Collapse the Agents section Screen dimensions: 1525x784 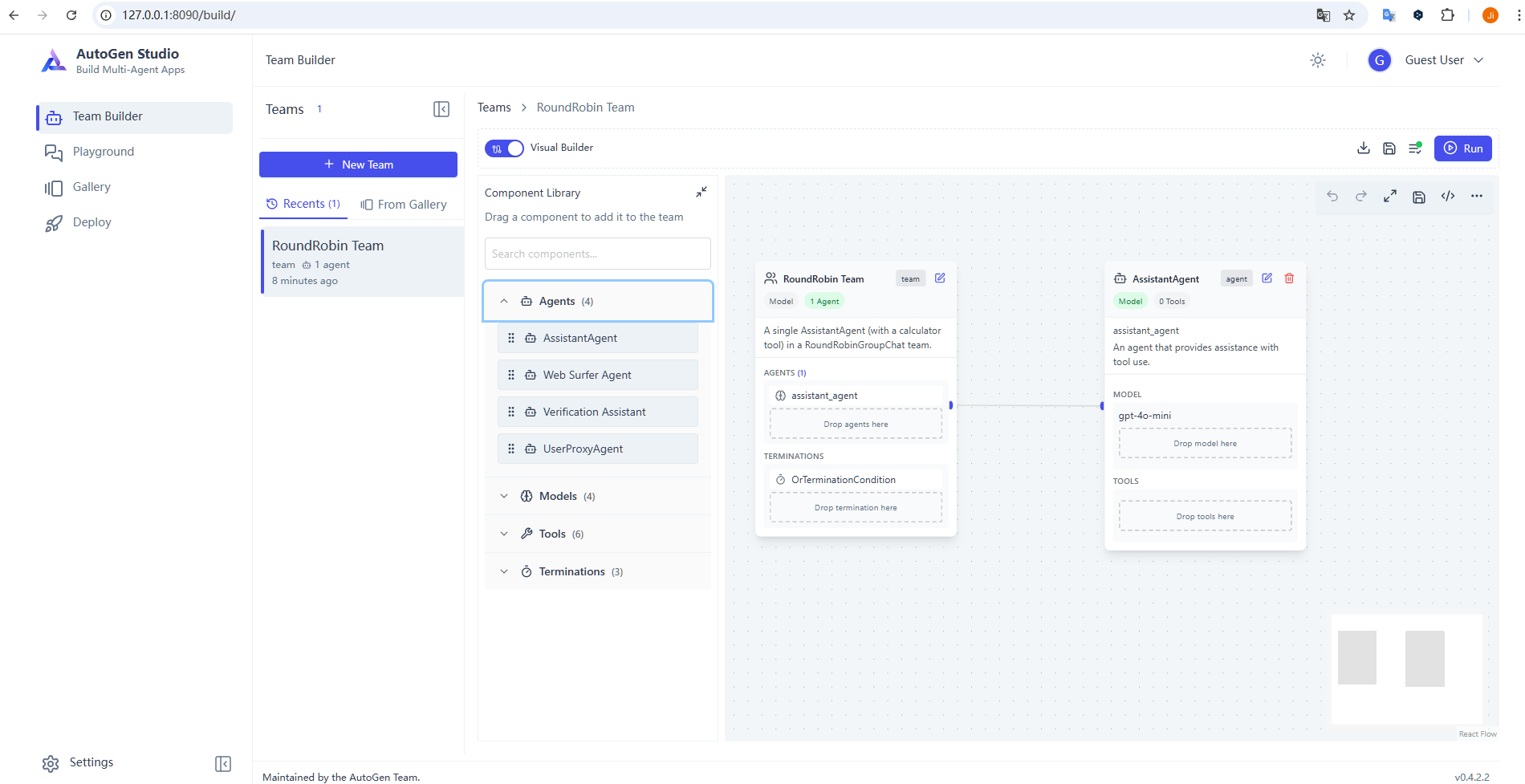coord(598,301)
